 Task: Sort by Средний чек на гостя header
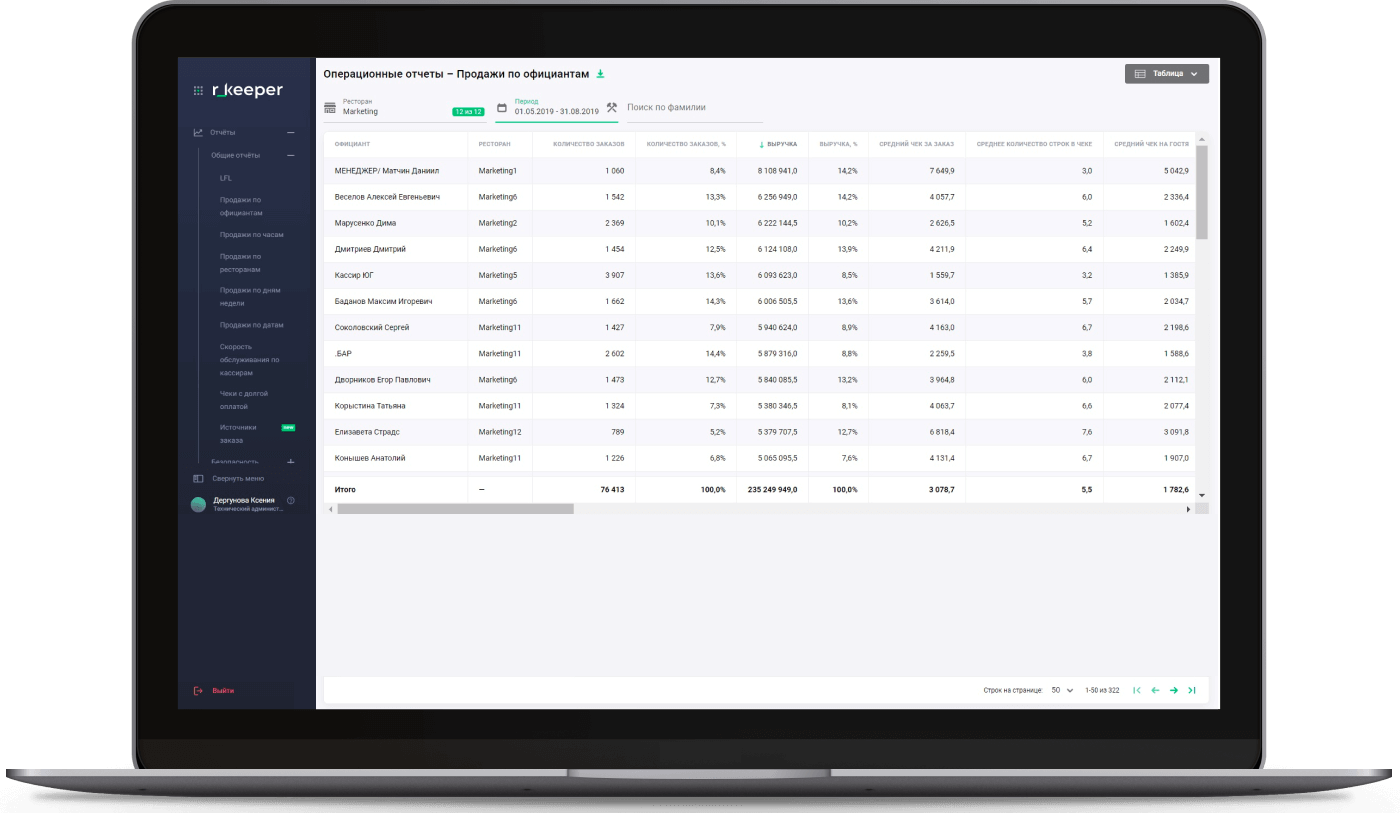point(1151,144)
